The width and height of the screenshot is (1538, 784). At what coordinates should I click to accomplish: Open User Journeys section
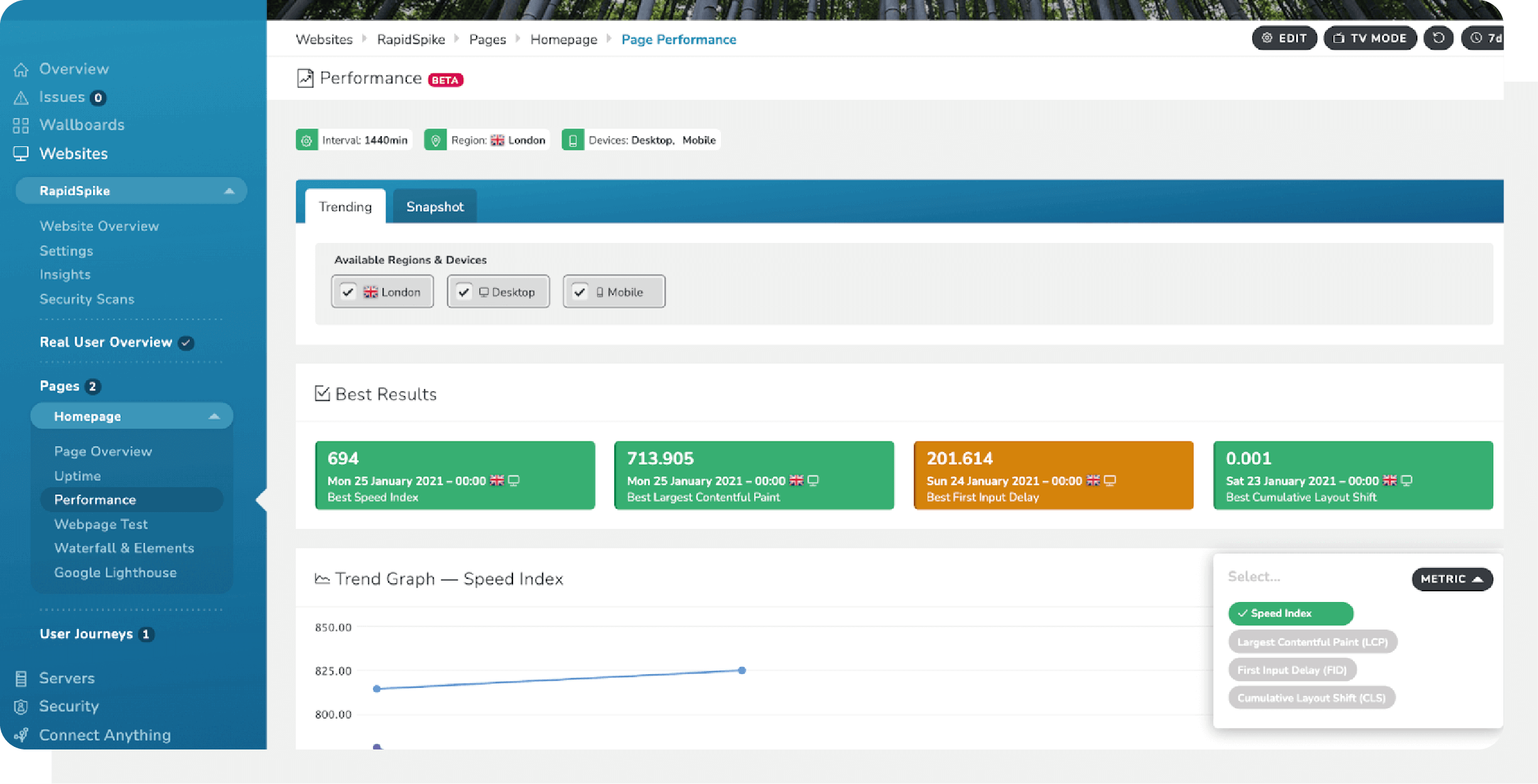[x=87, y=635]
